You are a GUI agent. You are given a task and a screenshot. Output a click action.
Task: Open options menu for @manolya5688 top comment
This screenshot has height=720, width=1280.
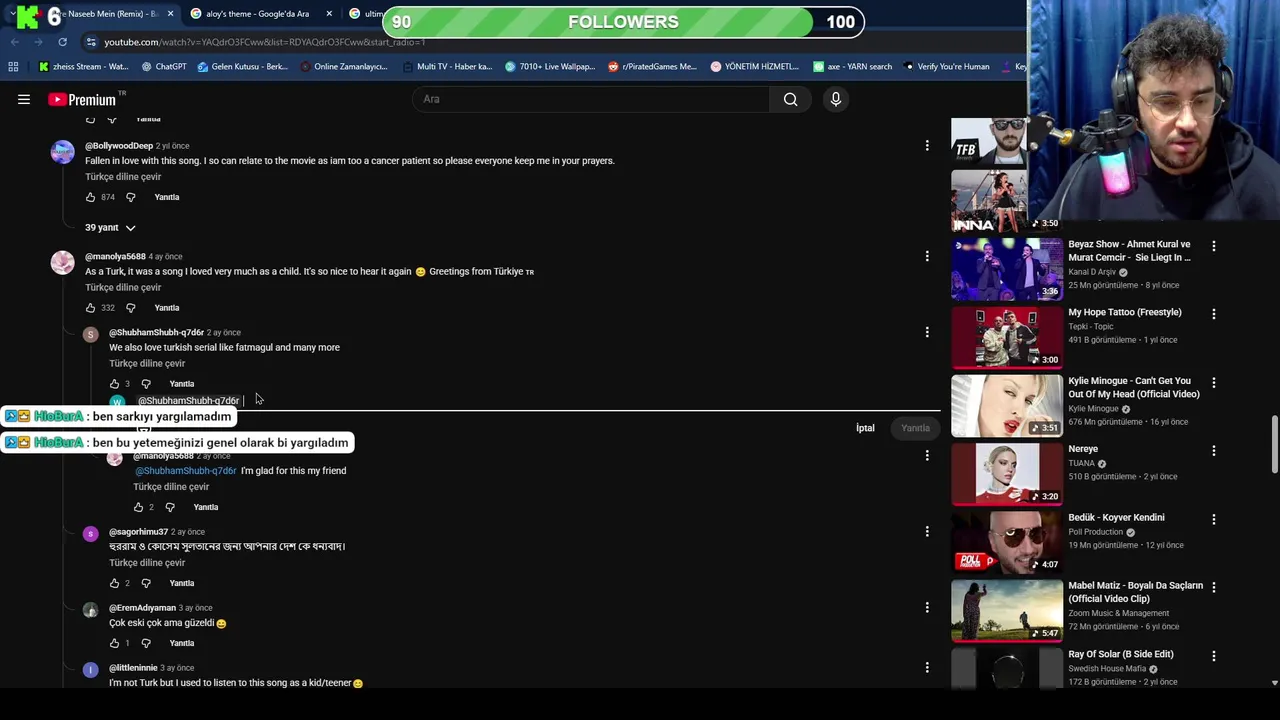927,257
